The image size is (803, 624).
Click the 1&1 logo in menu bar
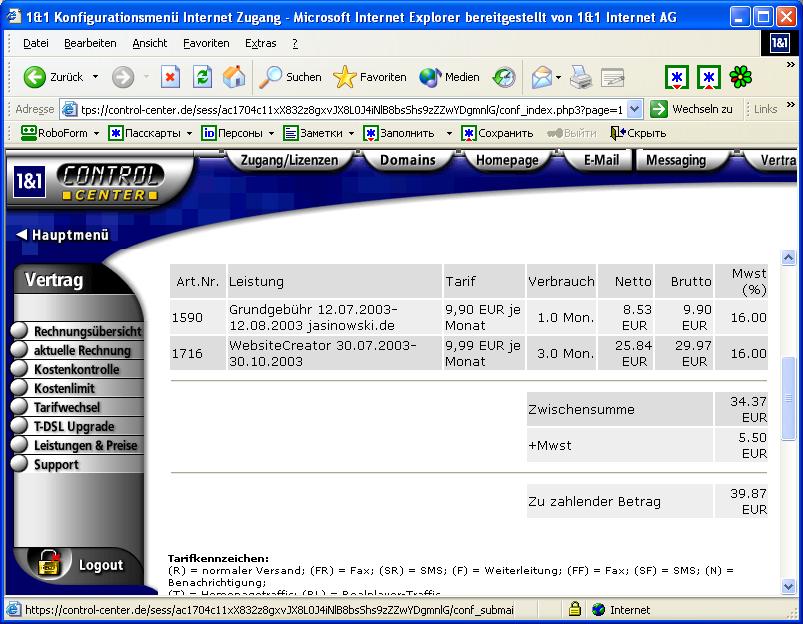click(x=779, y=43)
